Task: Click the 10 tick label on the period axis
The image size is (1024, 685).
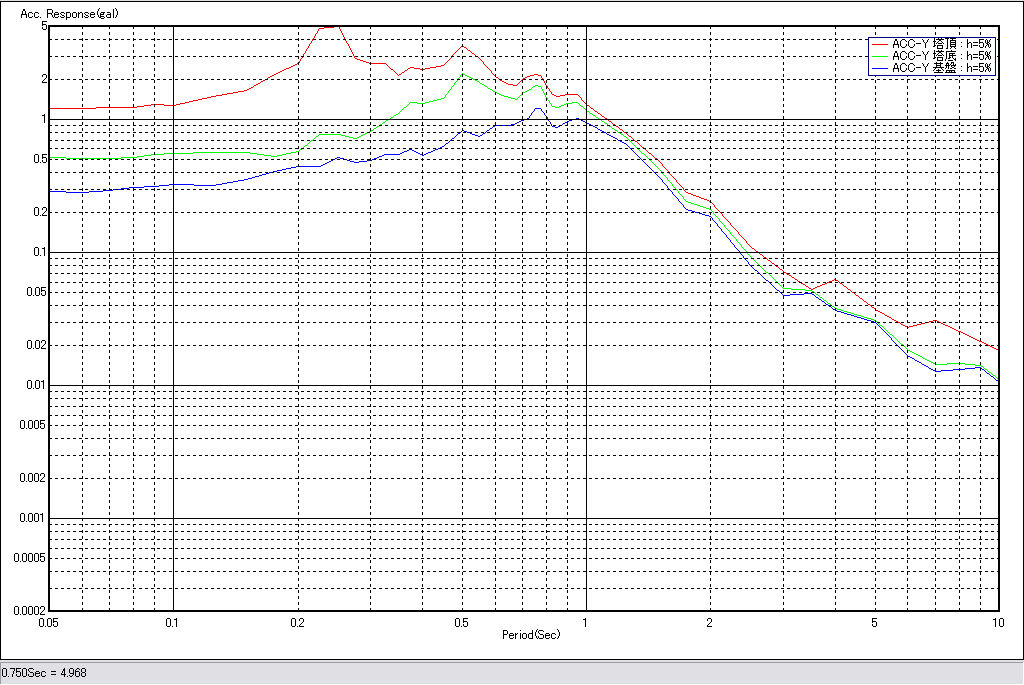Action: (x=997, y=622)
